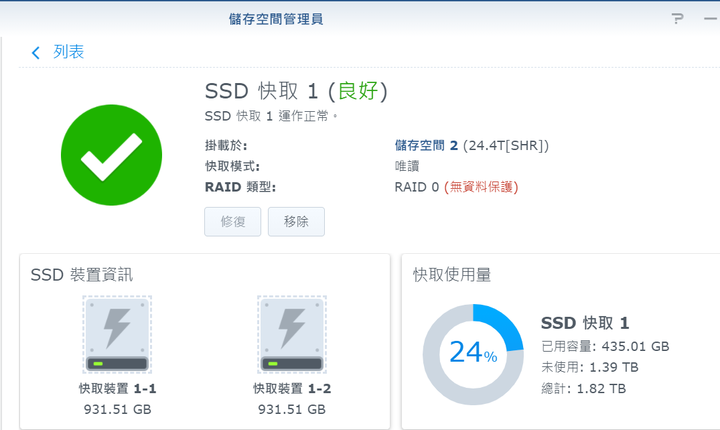Open the 儲存空間 2 volume link

[426, 146]
